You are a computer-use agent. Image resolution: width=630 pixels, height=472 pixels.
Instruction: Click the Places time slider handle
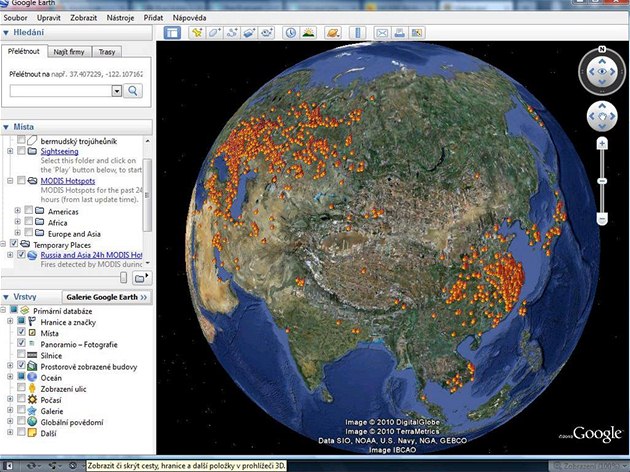pyautogui.click(x=124, y=278)
